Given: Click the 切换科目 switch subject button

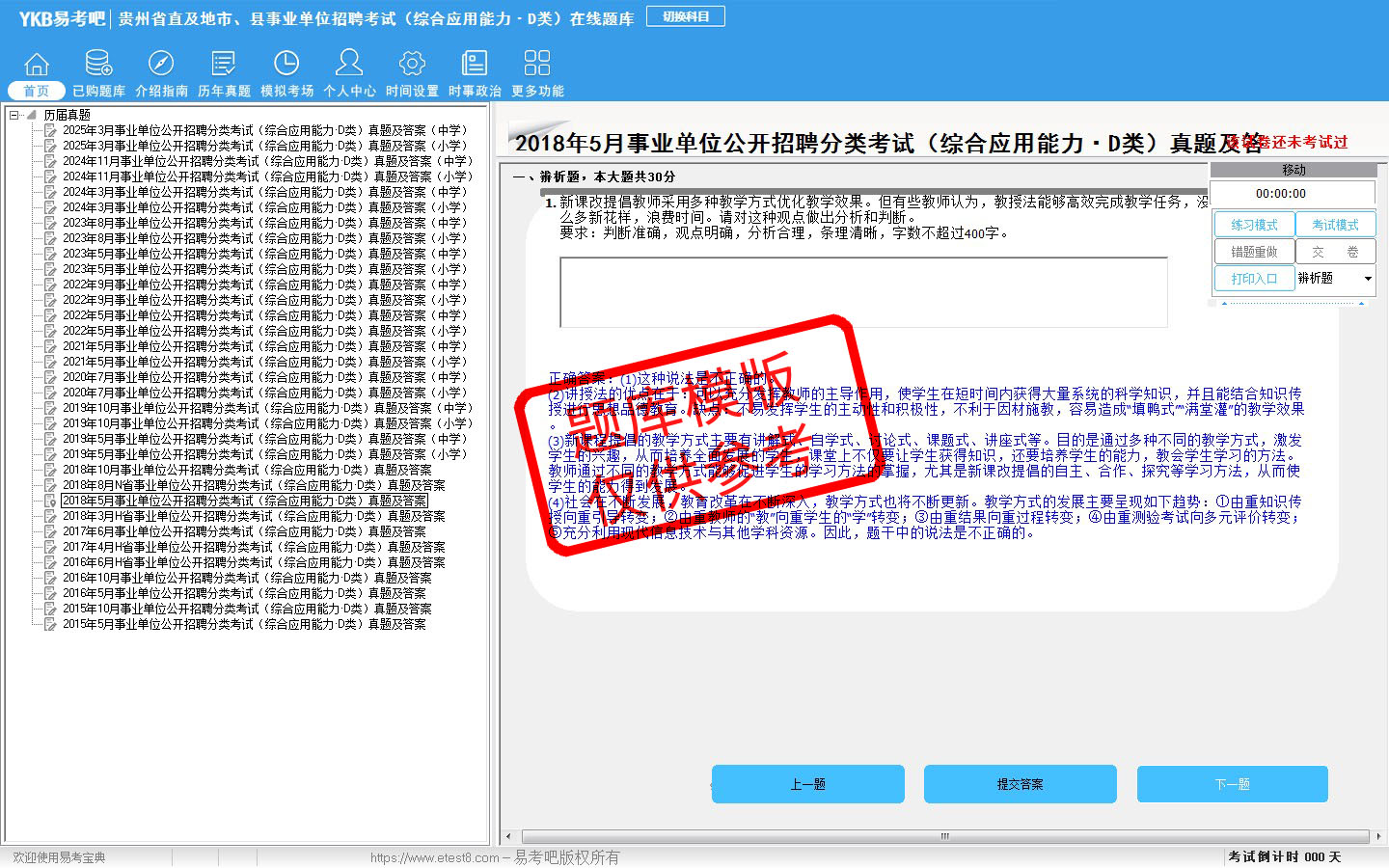Looking at the screenshot, I should click(x=686, y=16).
